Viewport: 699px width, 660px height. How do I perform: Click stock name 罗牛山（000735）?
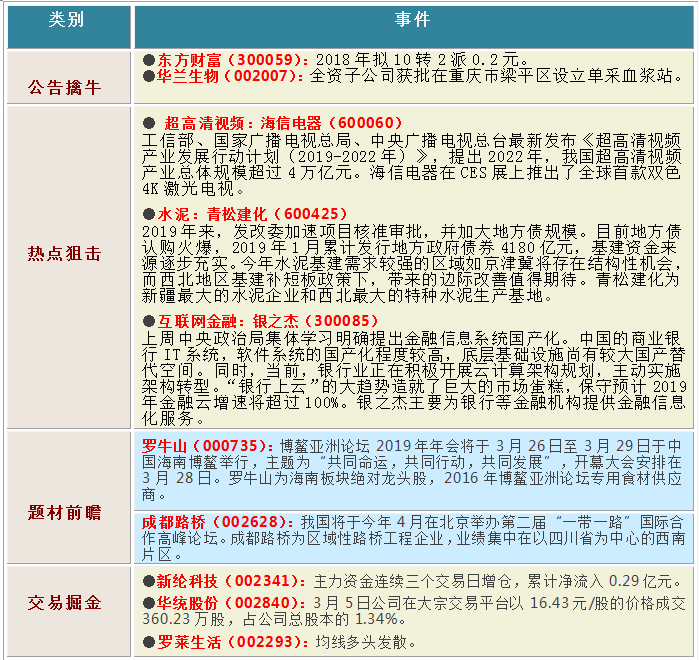coord(205,446)
